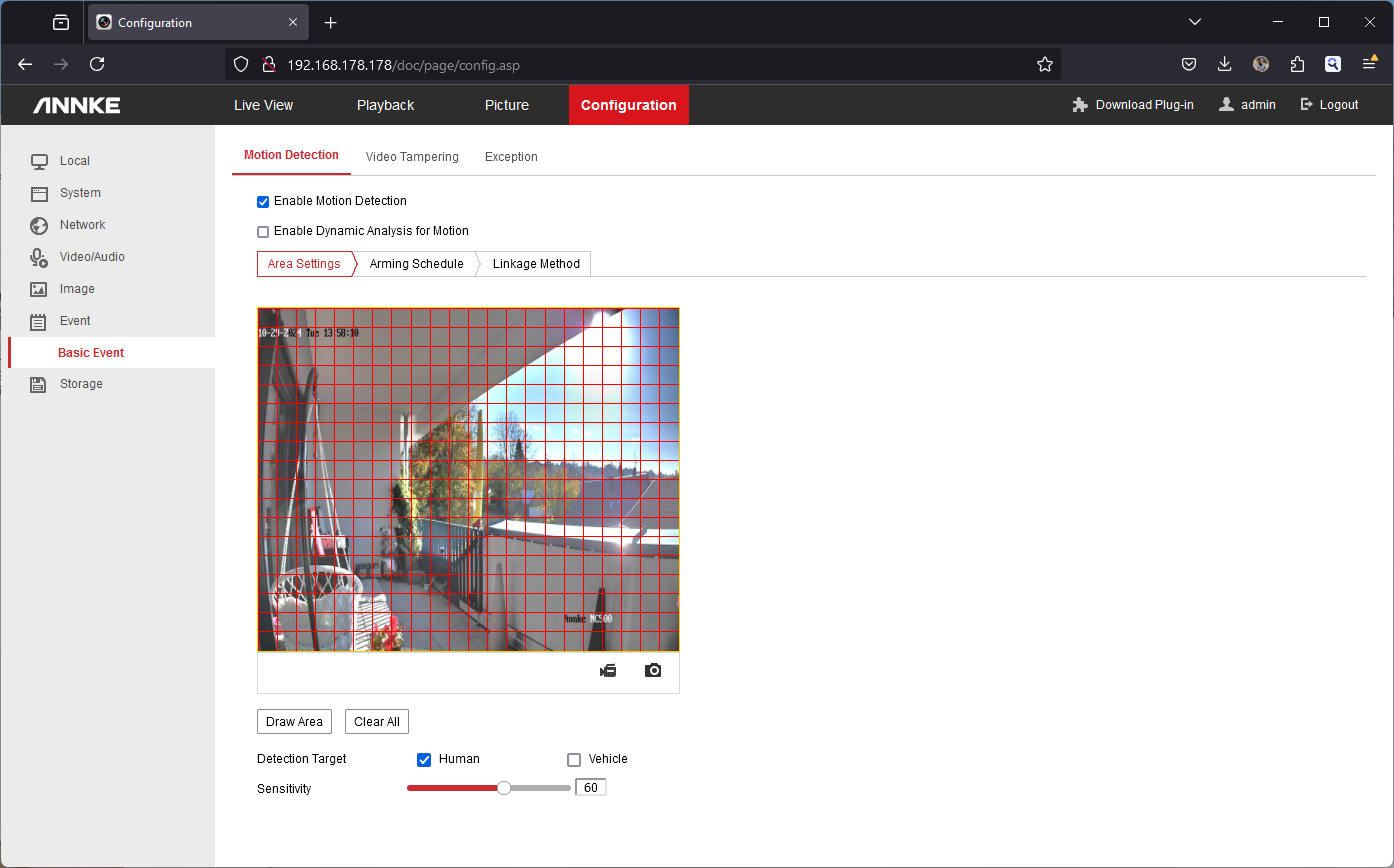Open the browser's list all tabs dropdown
1394x868 pixels.
pos(1195,22)
